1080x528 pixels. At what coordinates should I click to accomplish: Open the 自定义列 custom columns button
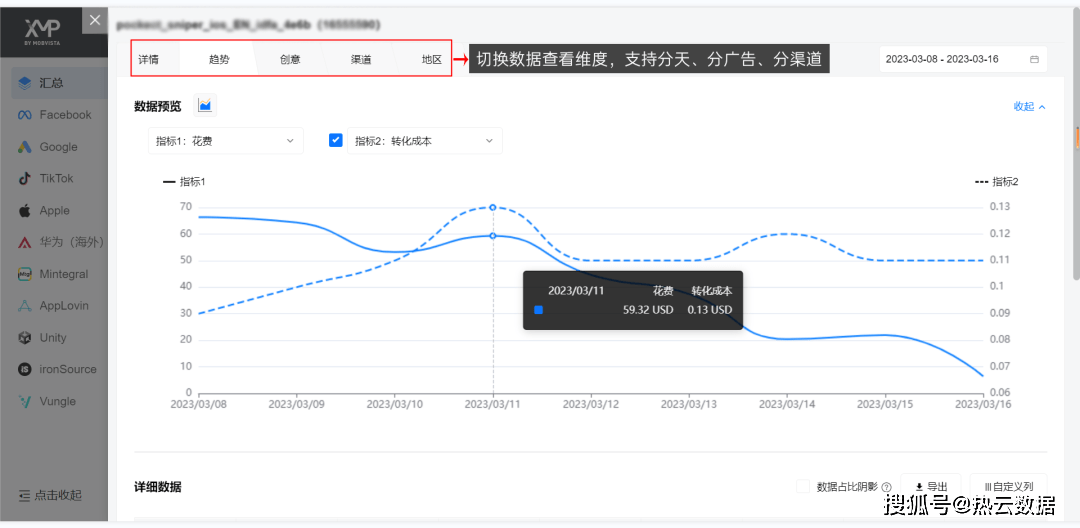click(x=1008, y=487)
